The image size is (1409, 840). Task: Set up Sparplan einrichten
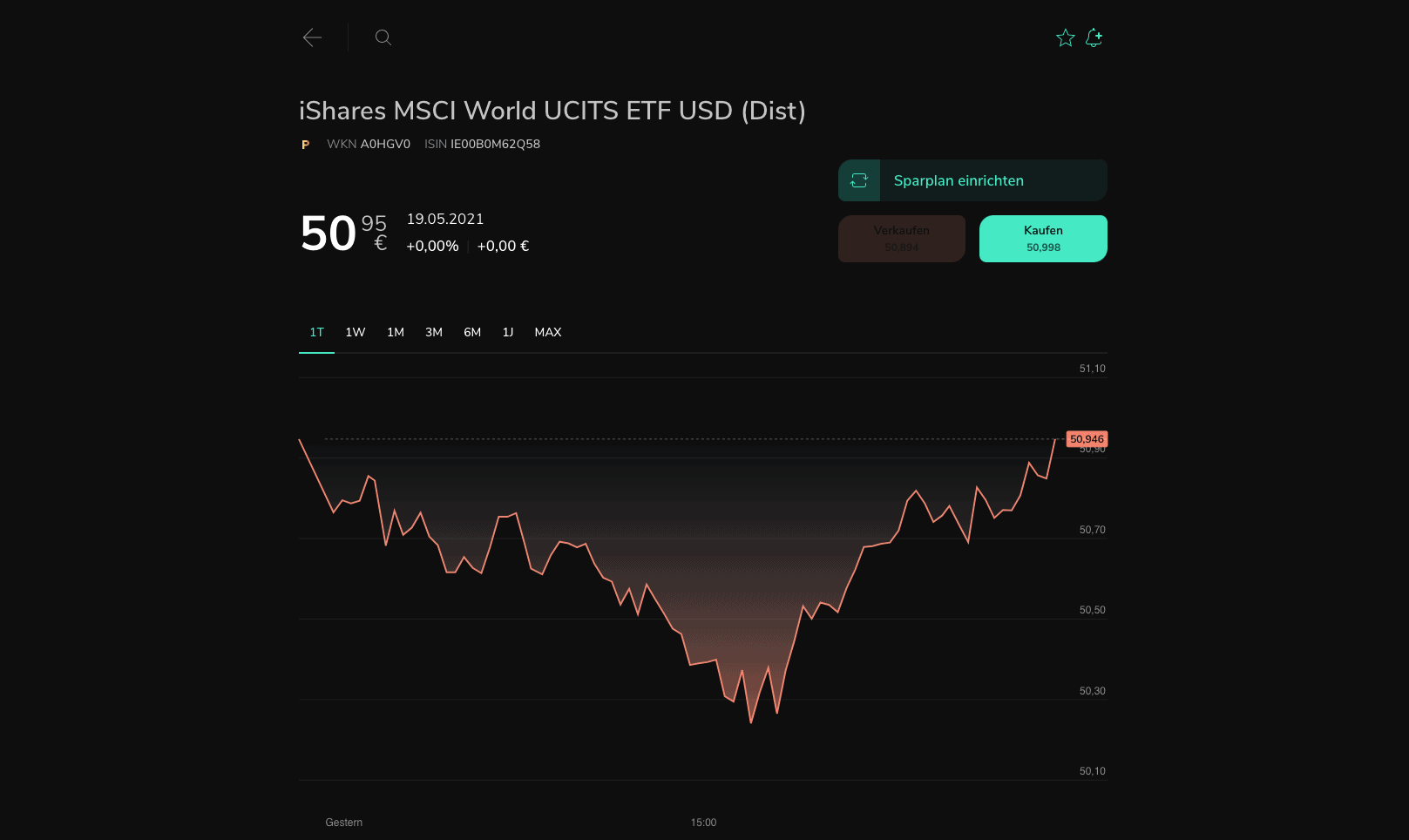972,180
